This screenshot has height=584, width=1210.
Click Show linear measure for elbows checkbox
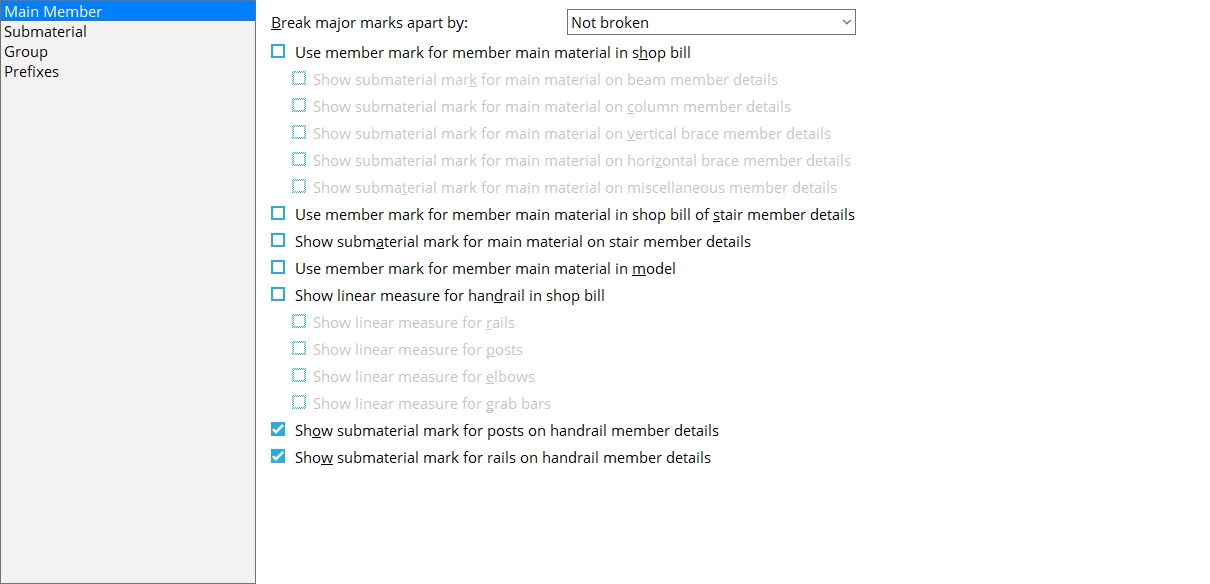tap(299, 376)
